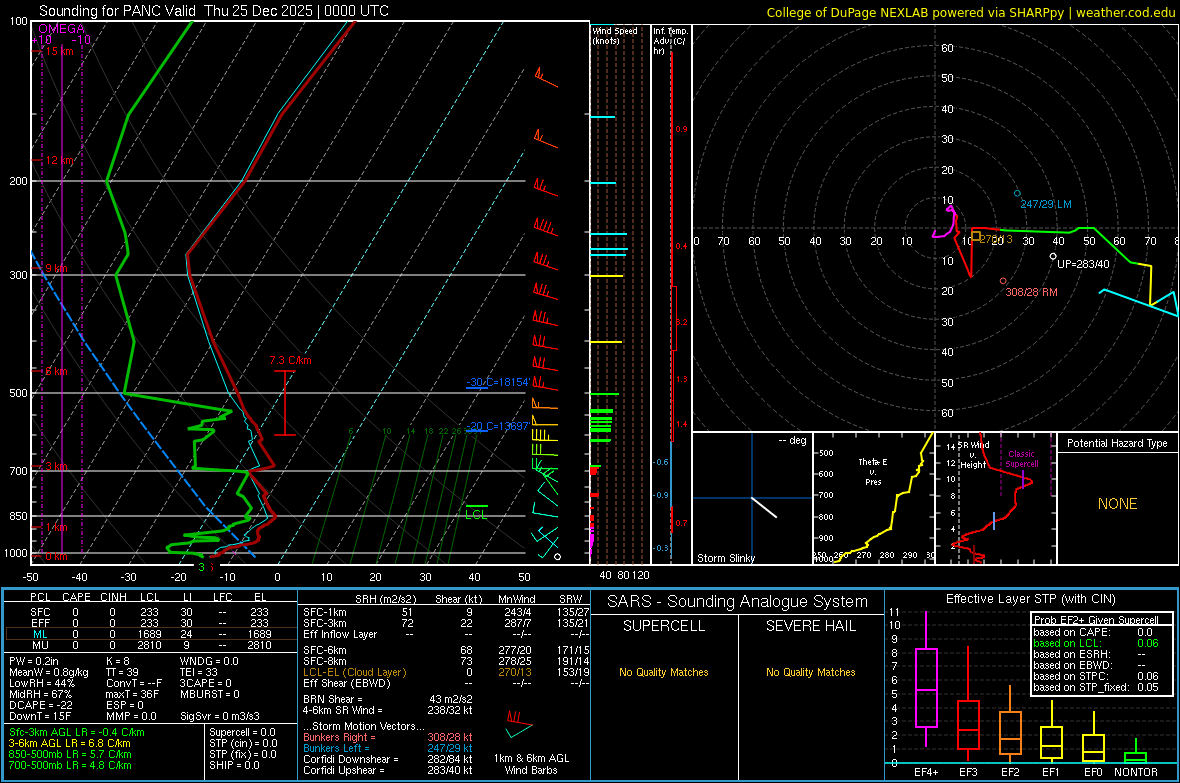The image size is (1180, 783).
Task: Click the 'Theta-E v. Pres' plot label
Action: [x=873, y=471]
